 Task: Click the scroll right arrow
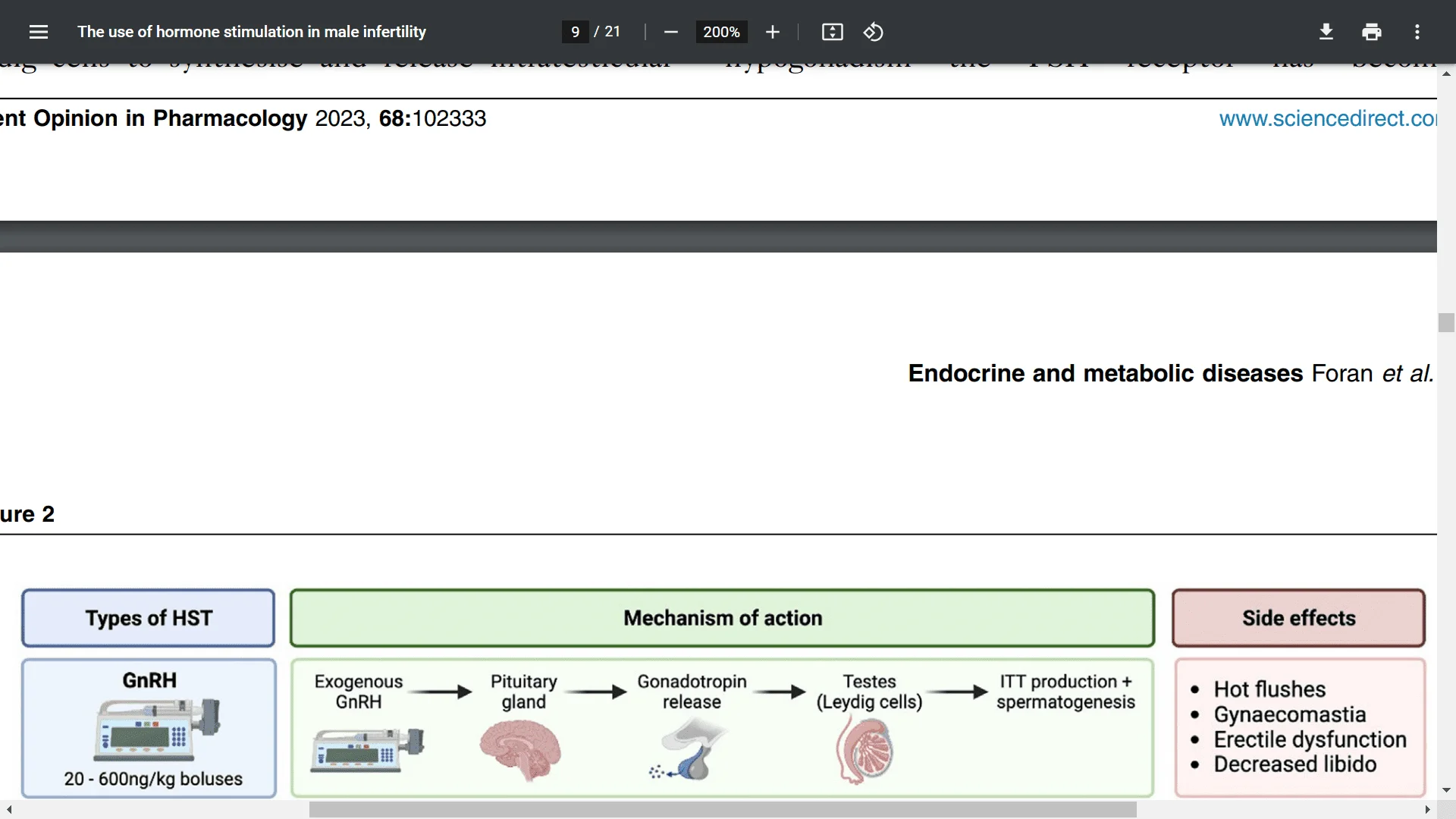pyautogui.click(x=1427, y=810)
